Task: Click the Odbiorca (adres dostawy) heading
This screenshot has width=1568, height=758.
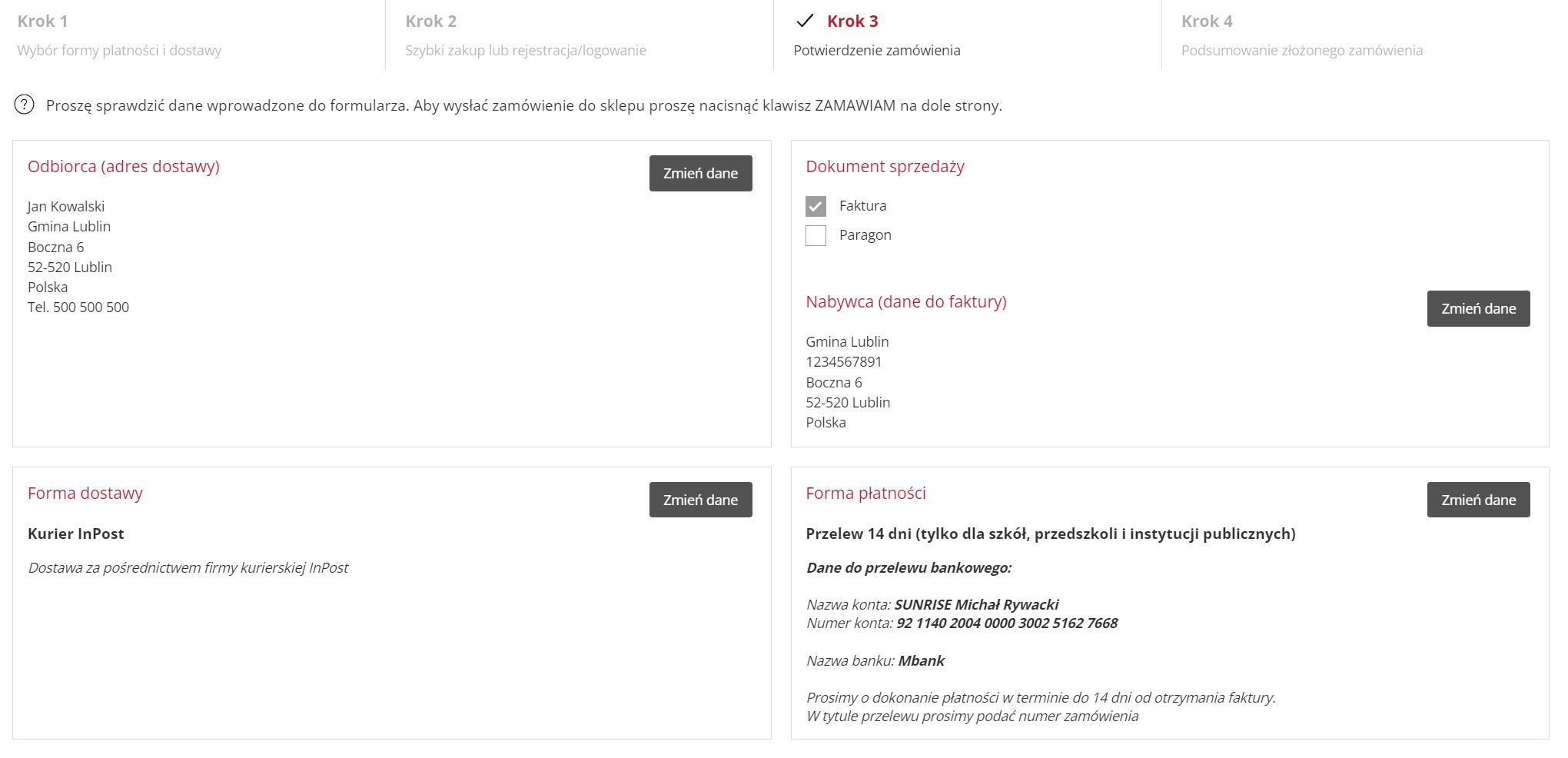Action: (x=124, y=167)
